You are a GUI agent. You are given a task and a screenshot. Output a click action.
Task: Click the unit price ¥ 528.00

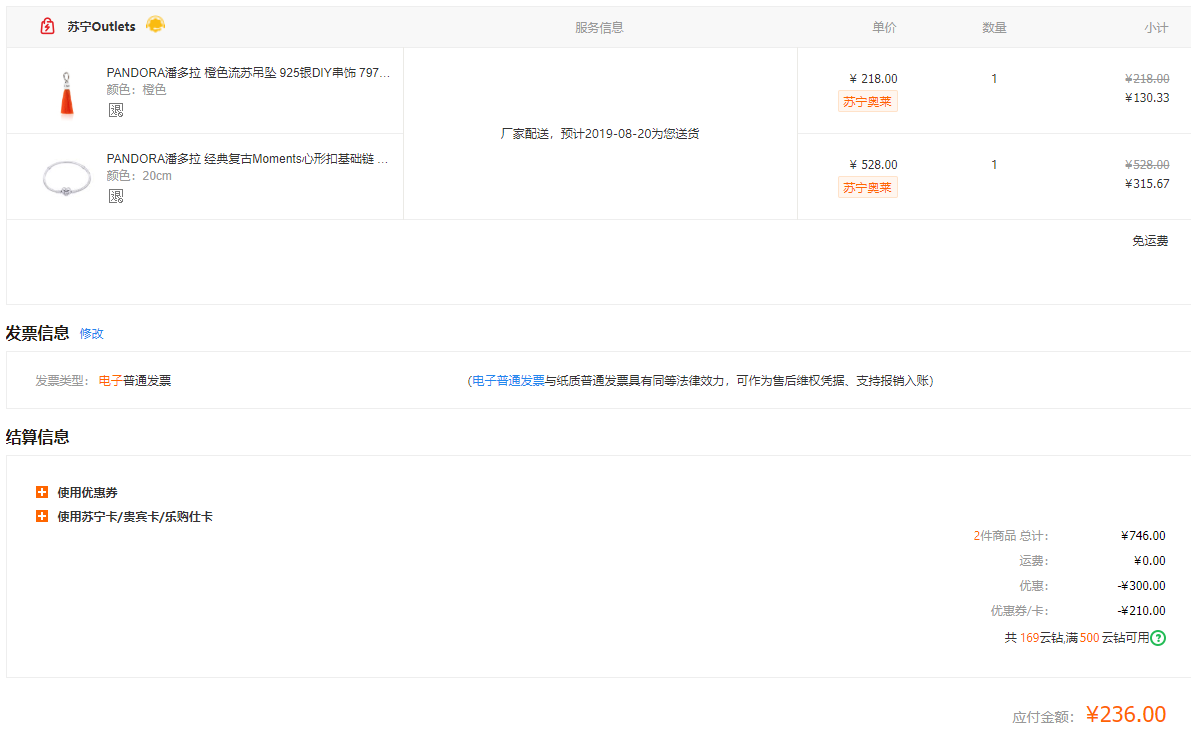874,165
